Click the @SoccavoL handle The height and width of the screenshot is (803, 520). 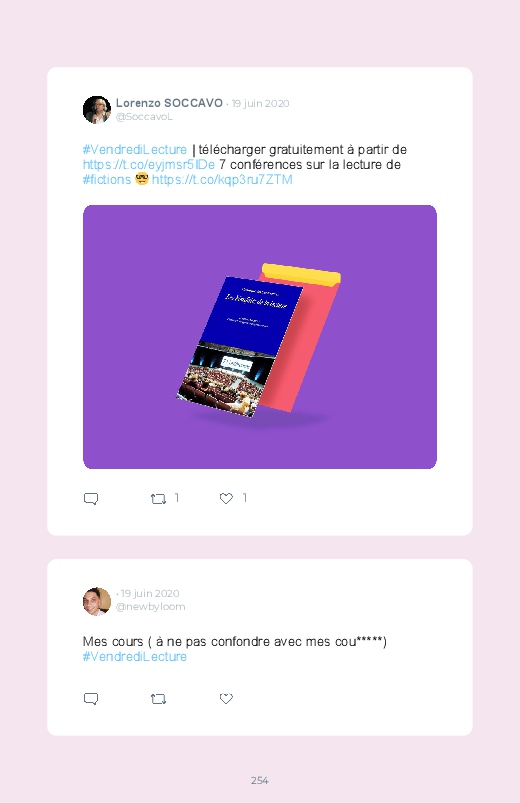[x=144, y=117]
